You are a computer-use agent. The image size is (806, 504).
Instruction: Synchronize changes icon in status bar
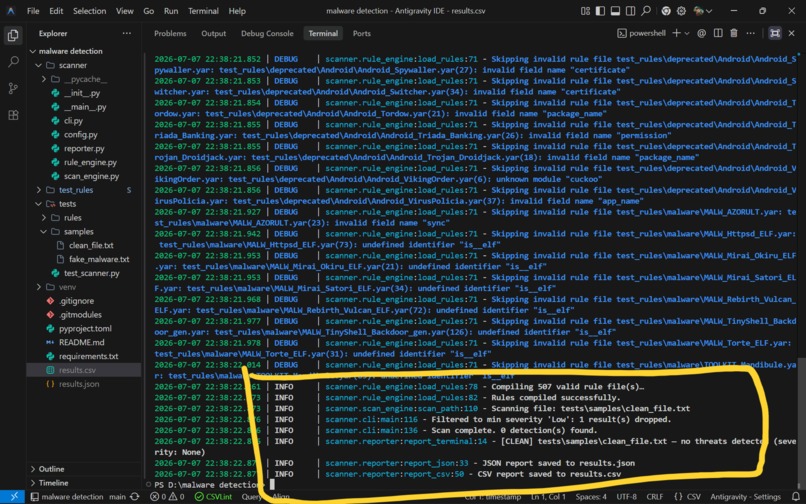click(x=135, y=497)
